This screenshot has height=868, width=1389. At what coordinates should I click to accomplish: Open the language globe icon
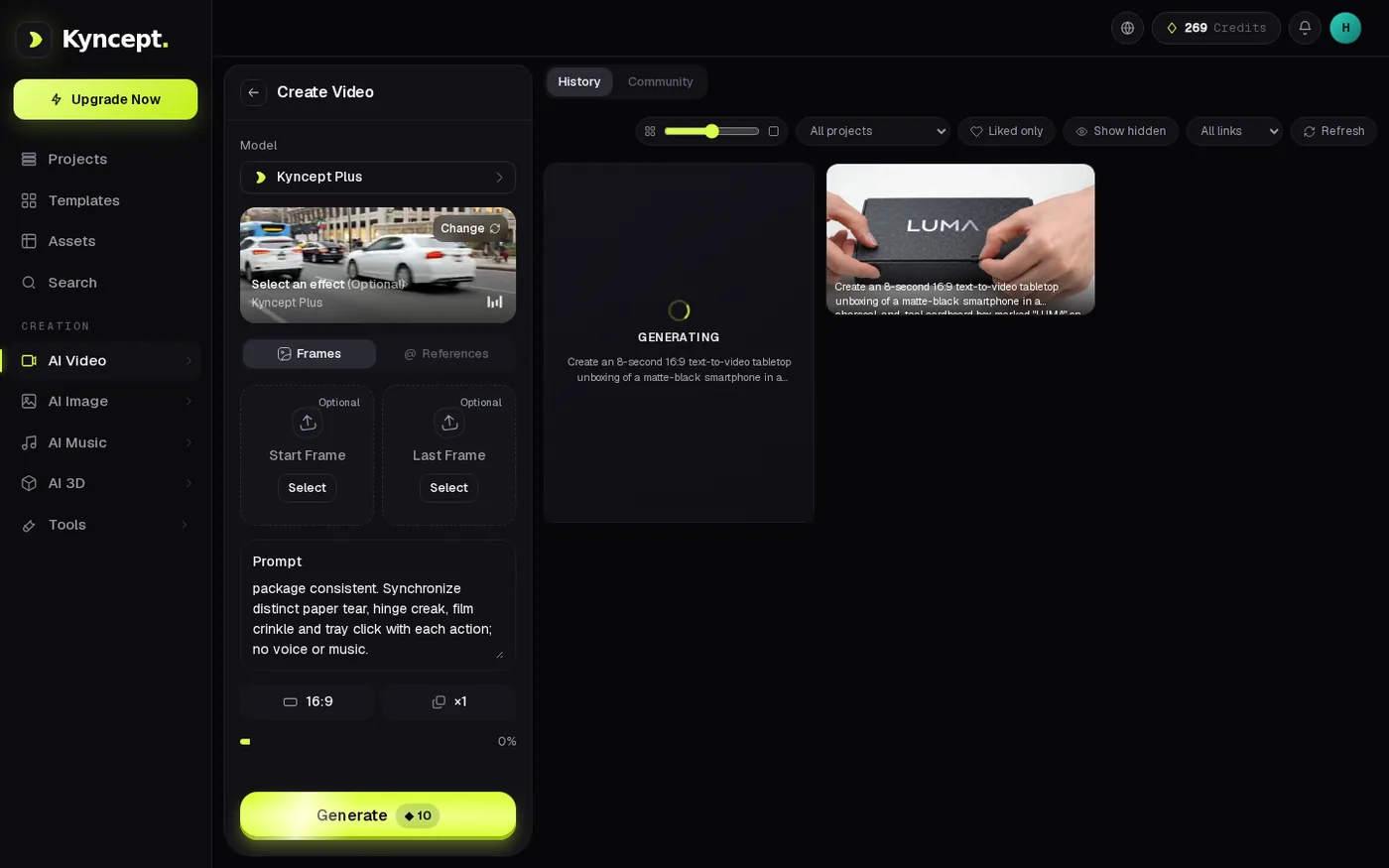pos(1127,28)
